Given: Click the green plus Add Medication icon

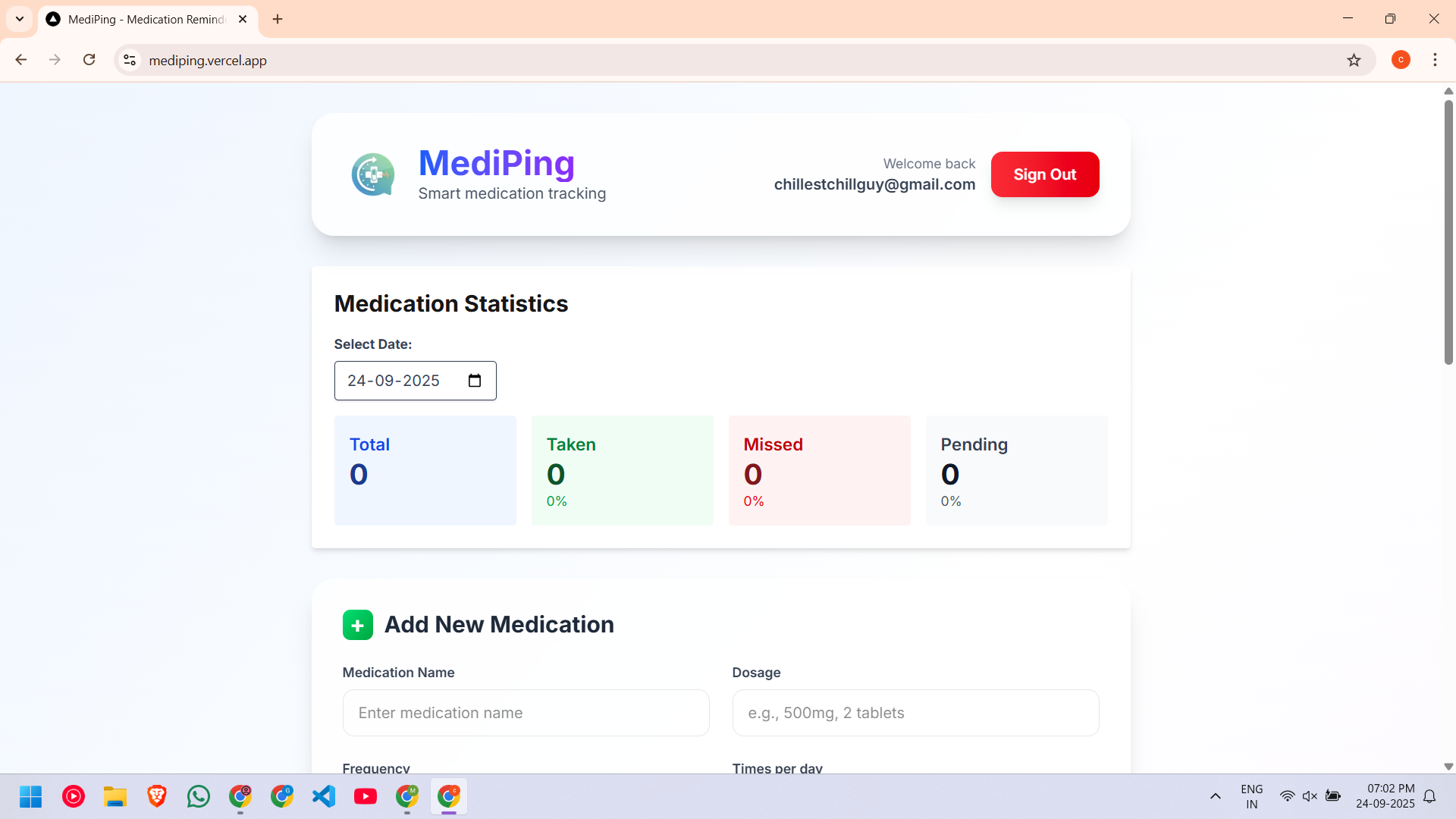Looking at the screenshot, I should click(x=357, y=625).
